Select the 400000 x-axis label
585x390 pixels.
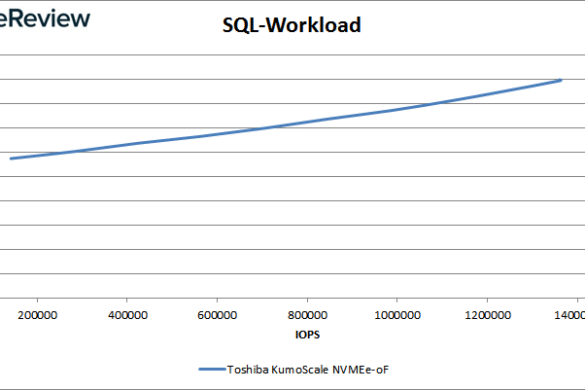pos(128,315)
